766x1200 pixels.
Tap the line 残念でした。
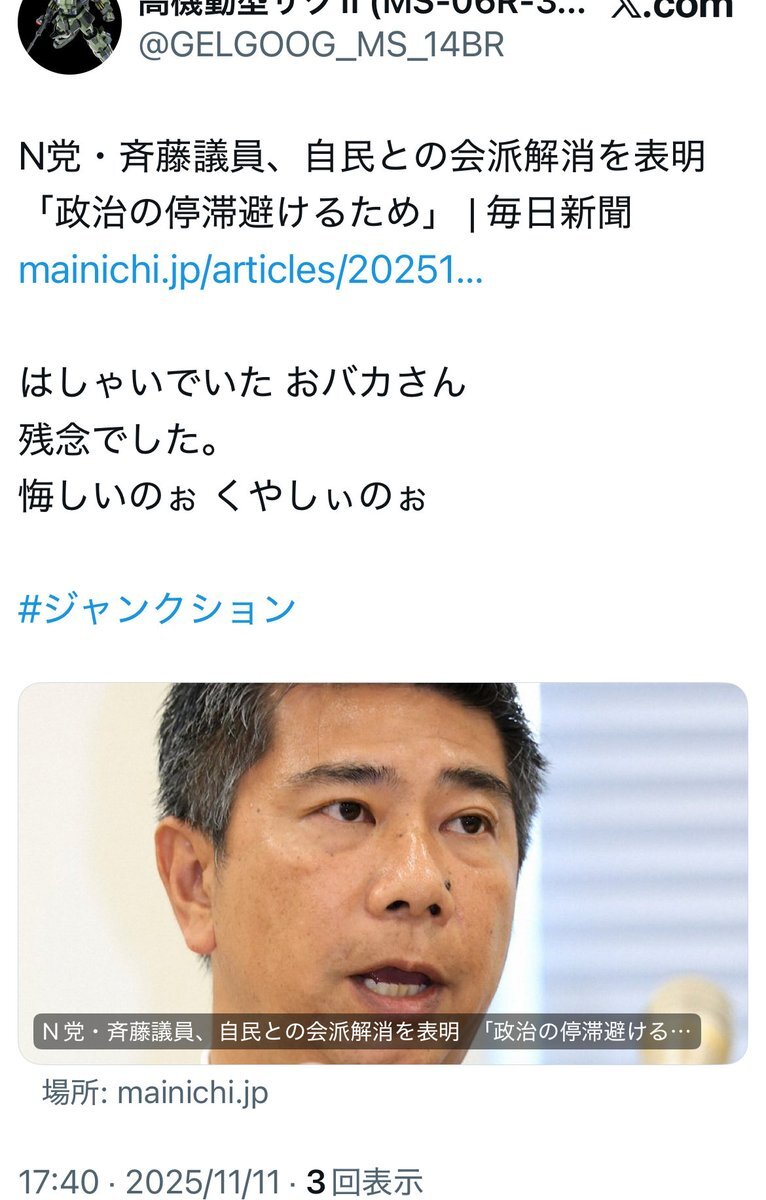pyautogui.click(x=119, y=439)
